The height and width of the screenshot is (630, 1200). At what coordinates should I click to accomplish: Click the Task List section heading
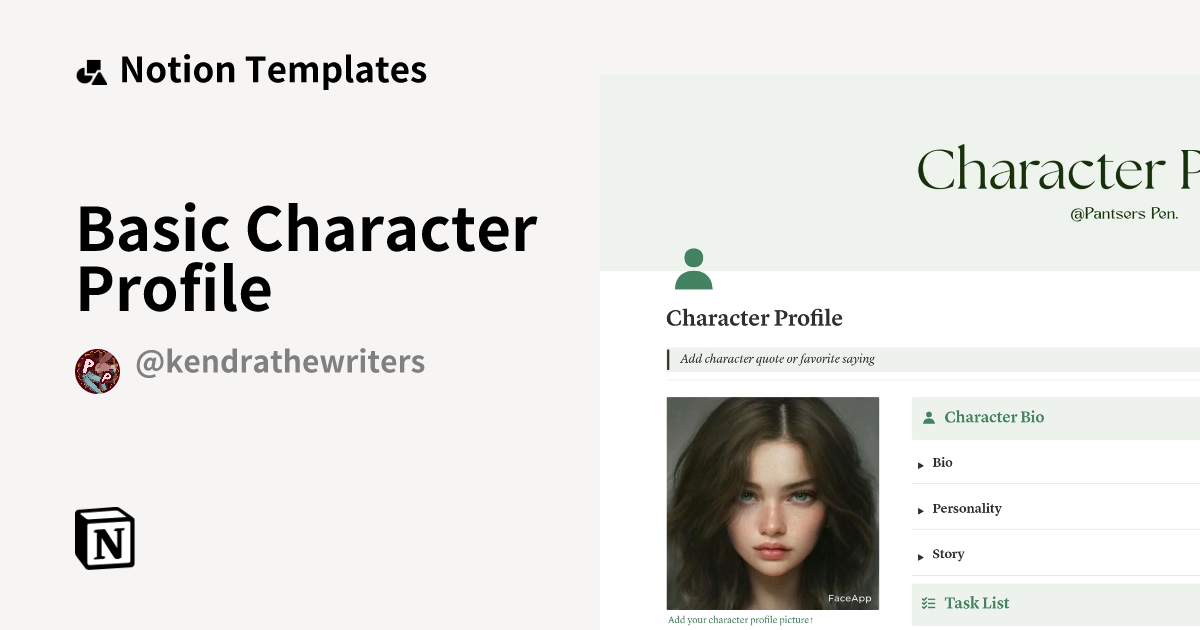[x=977, y=603]
